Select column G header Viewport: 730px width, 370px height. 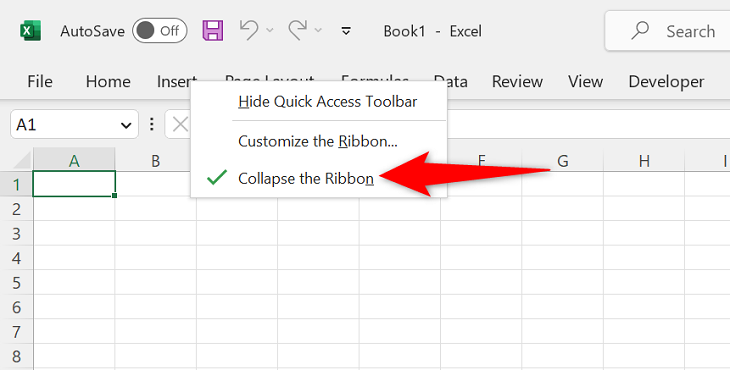(562, 160)
